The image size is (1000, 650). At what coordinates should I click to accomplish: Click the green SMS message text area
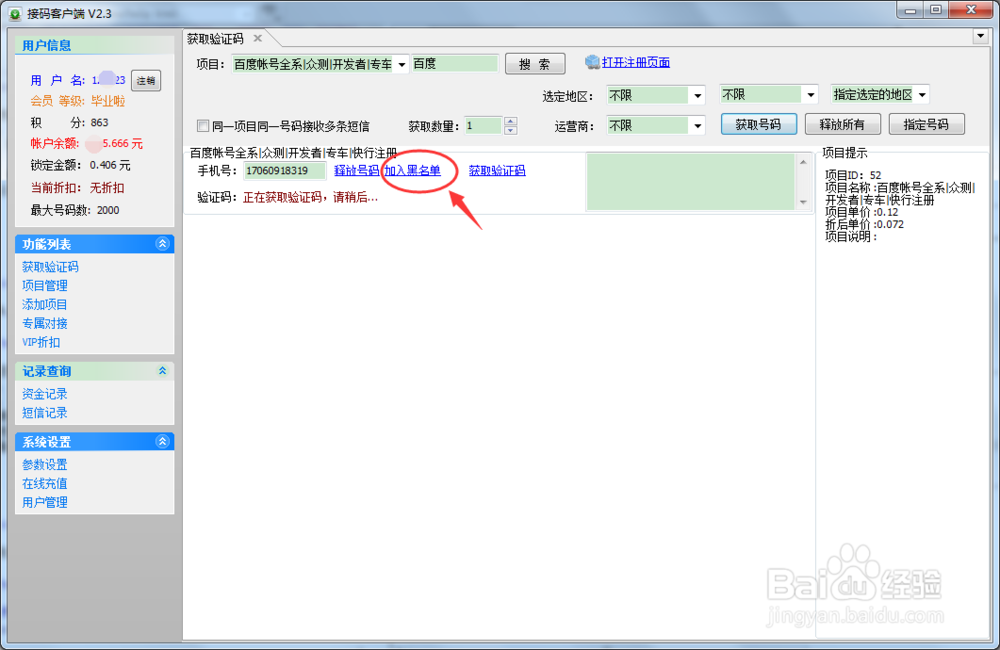(691, 182)
